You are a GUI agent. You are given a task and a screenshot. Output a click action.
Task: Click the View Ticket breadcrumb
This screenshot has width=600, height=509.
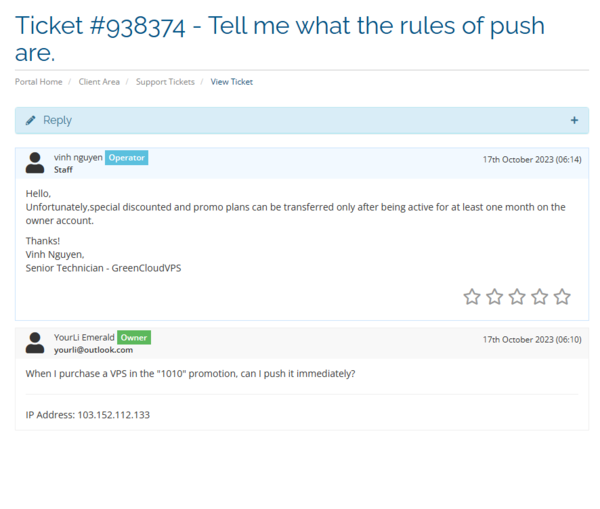232,82
